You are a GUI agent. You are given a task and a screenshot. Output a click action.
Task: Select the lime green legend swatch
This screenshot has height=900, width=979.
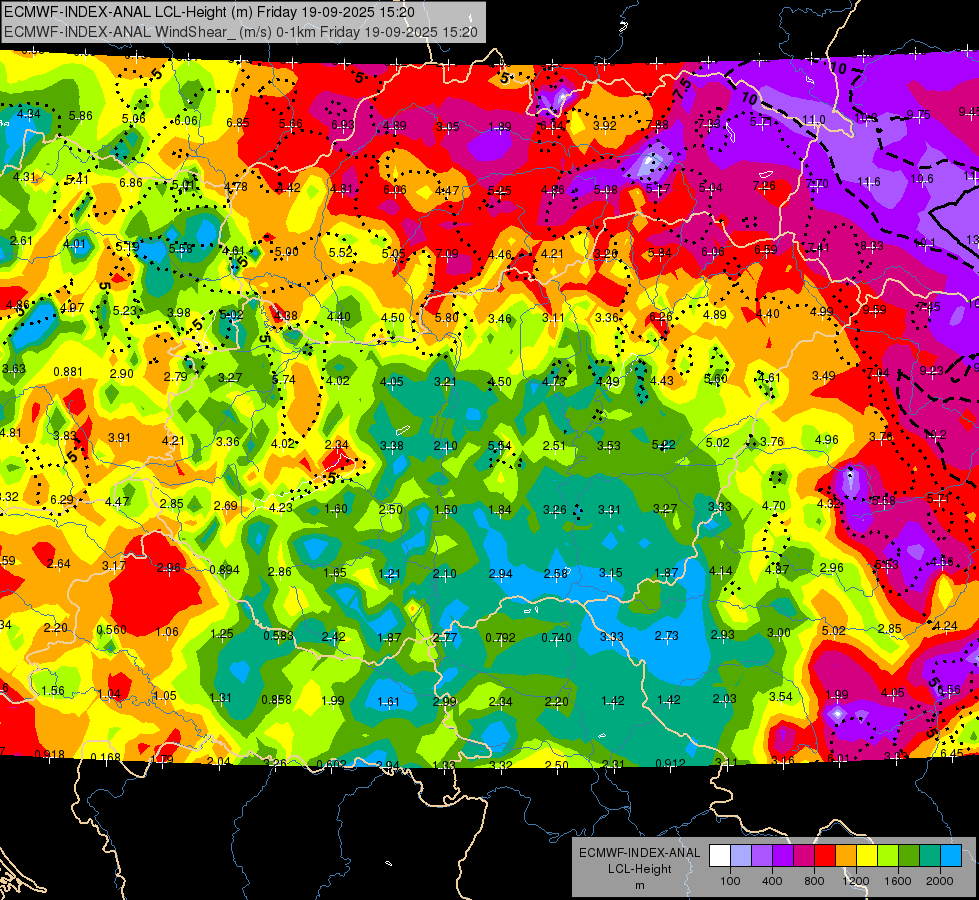pos(888,856)
